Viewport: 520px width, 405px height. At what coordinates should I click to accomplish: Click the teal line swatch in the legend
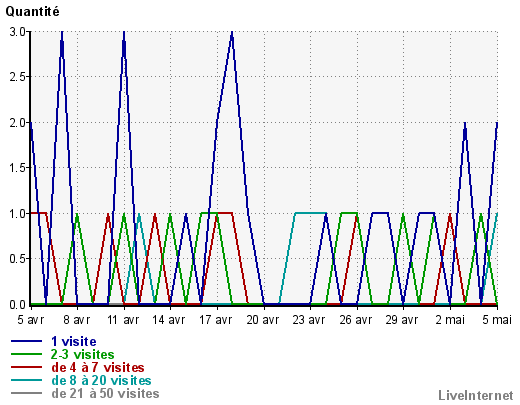coord(27,380)
